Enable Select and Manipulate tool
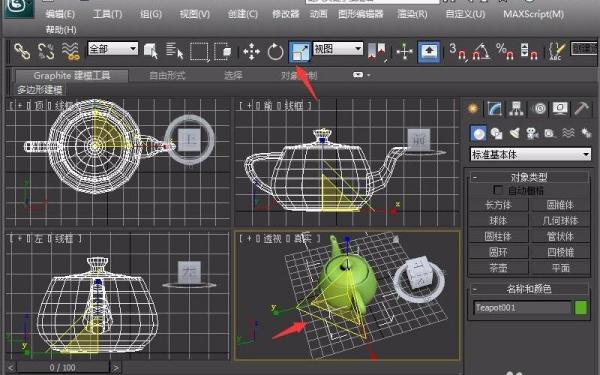 (404, 51)
